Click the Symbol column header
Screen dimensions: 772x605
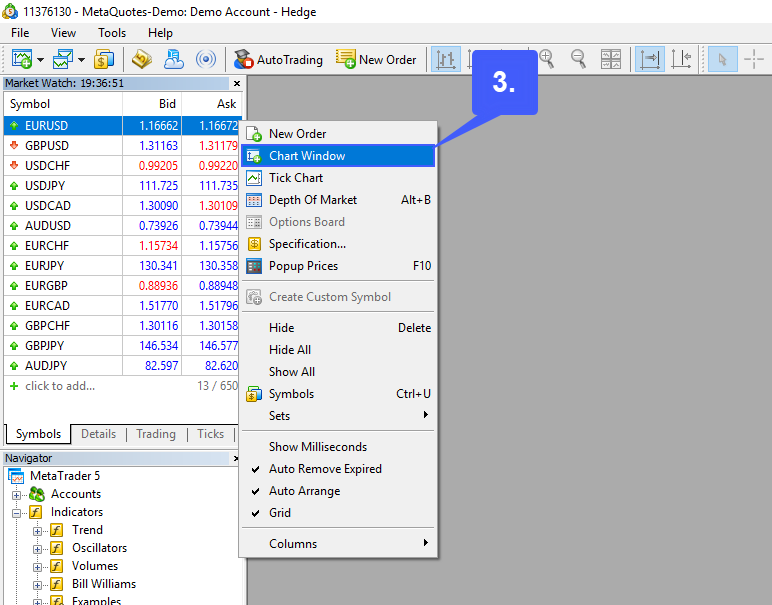63,104
